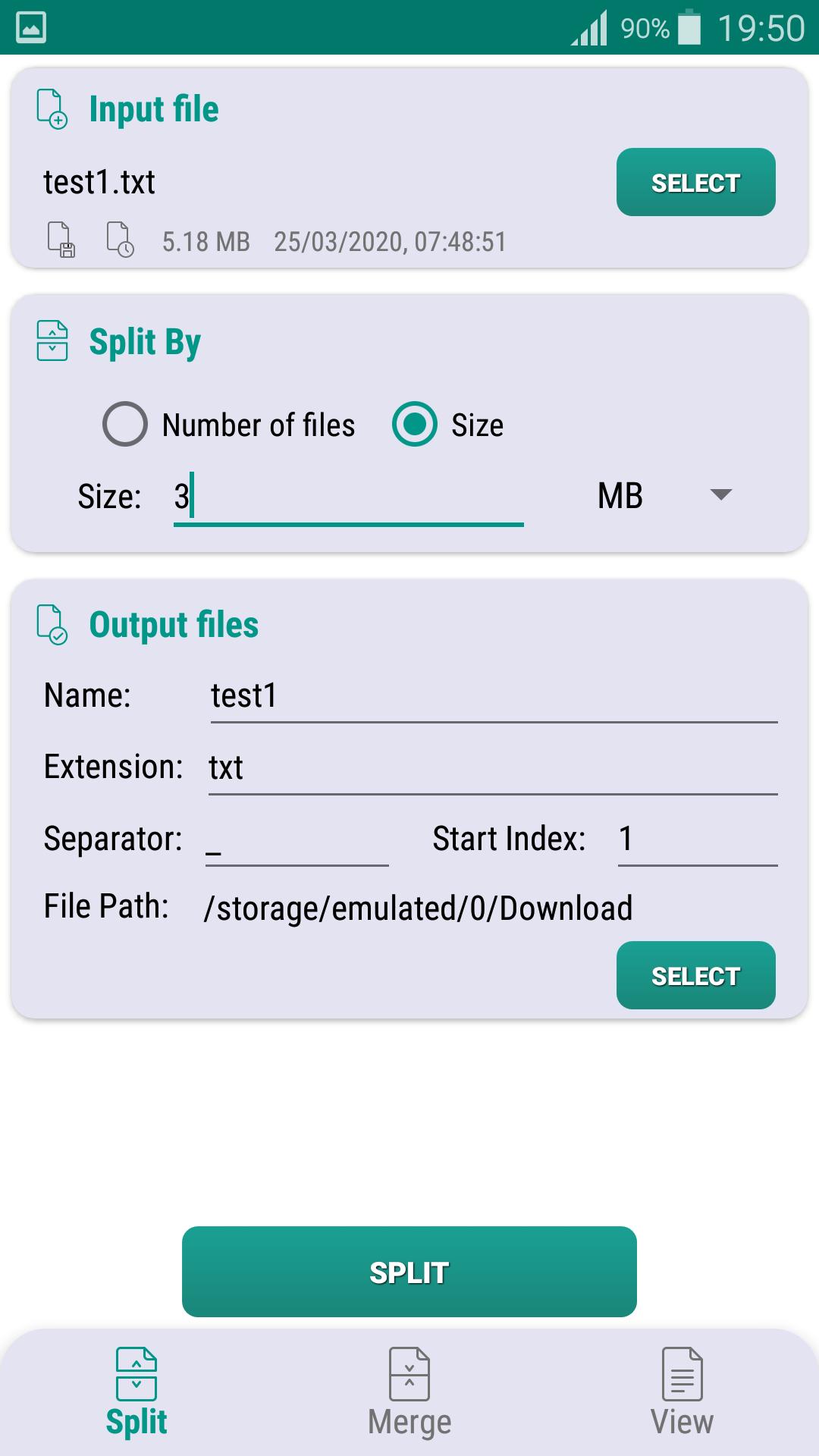Tap the test1.txt file name
The width and height of the screenshot is (819, 1456).
pos(99,182)
